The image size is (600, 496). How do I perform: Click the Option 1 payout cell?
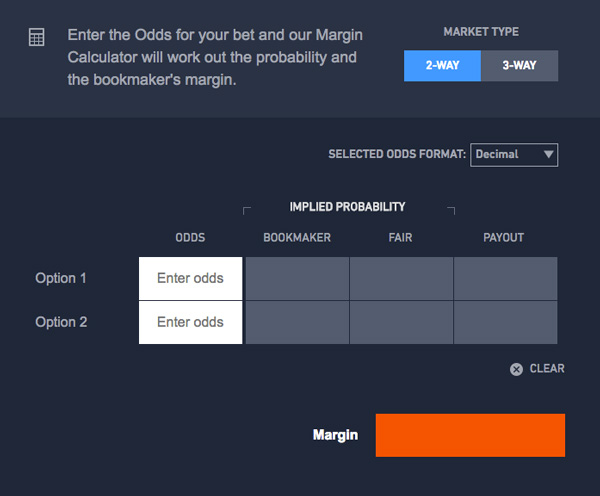[506, 278]
